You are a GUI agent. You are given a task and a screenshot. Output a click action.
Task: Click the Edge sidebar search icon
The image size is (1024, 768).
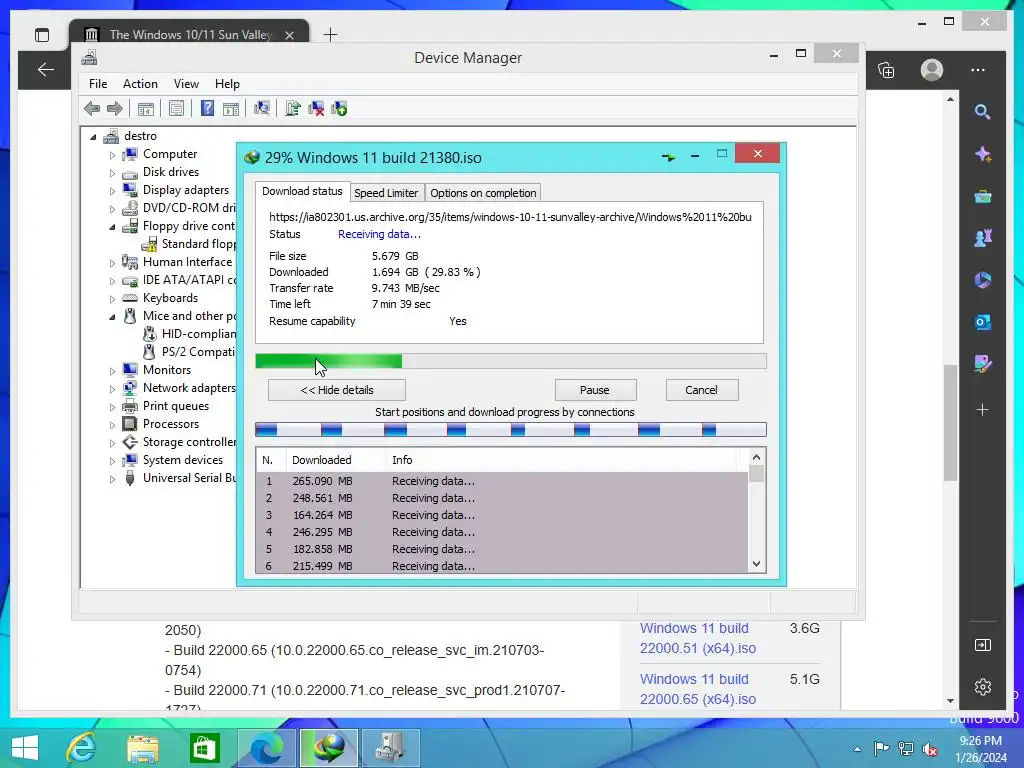click(x=982, y=112)
